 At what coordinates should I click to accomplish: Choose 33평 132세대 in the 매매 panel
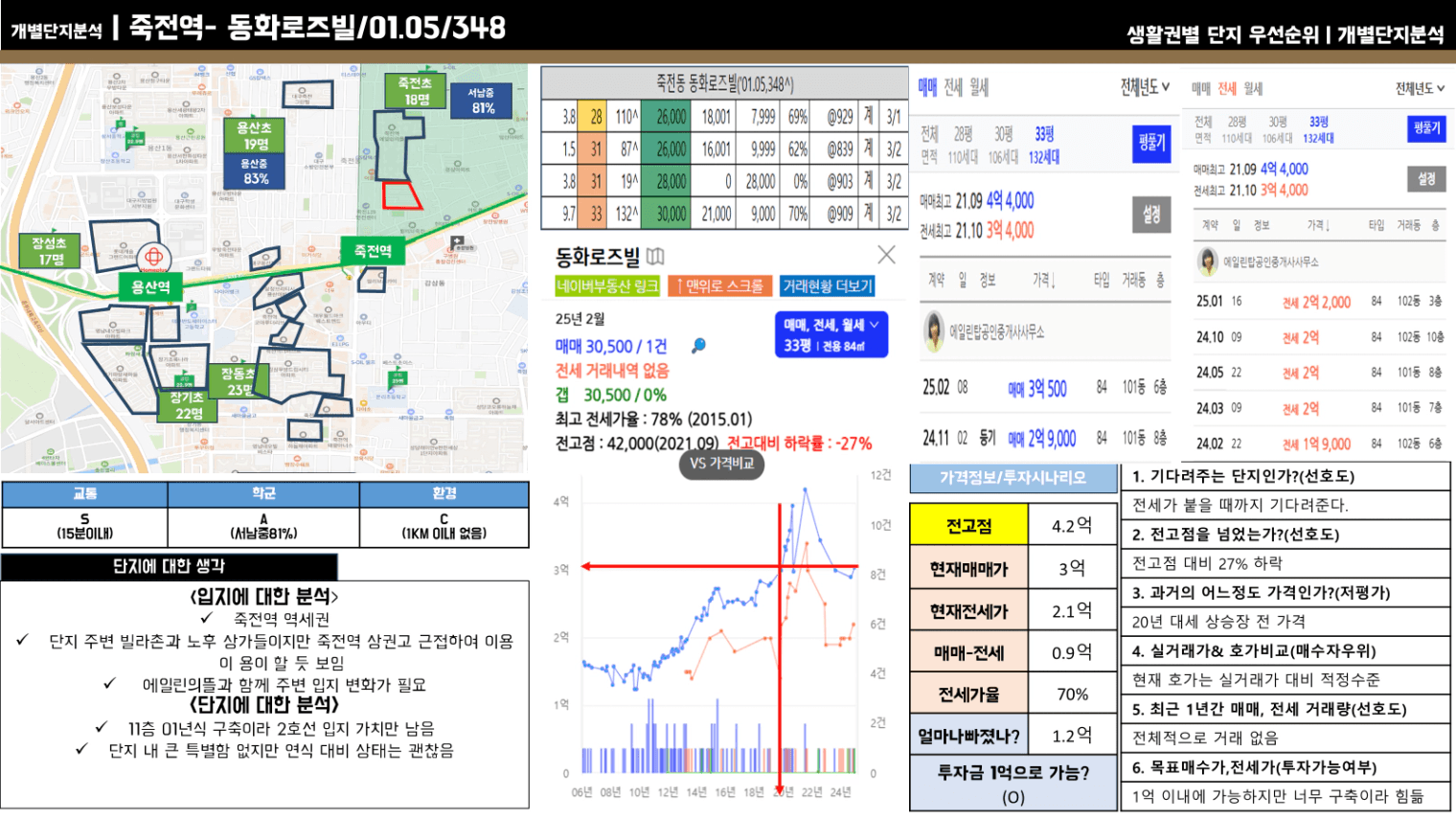(x=1044, y=145)
